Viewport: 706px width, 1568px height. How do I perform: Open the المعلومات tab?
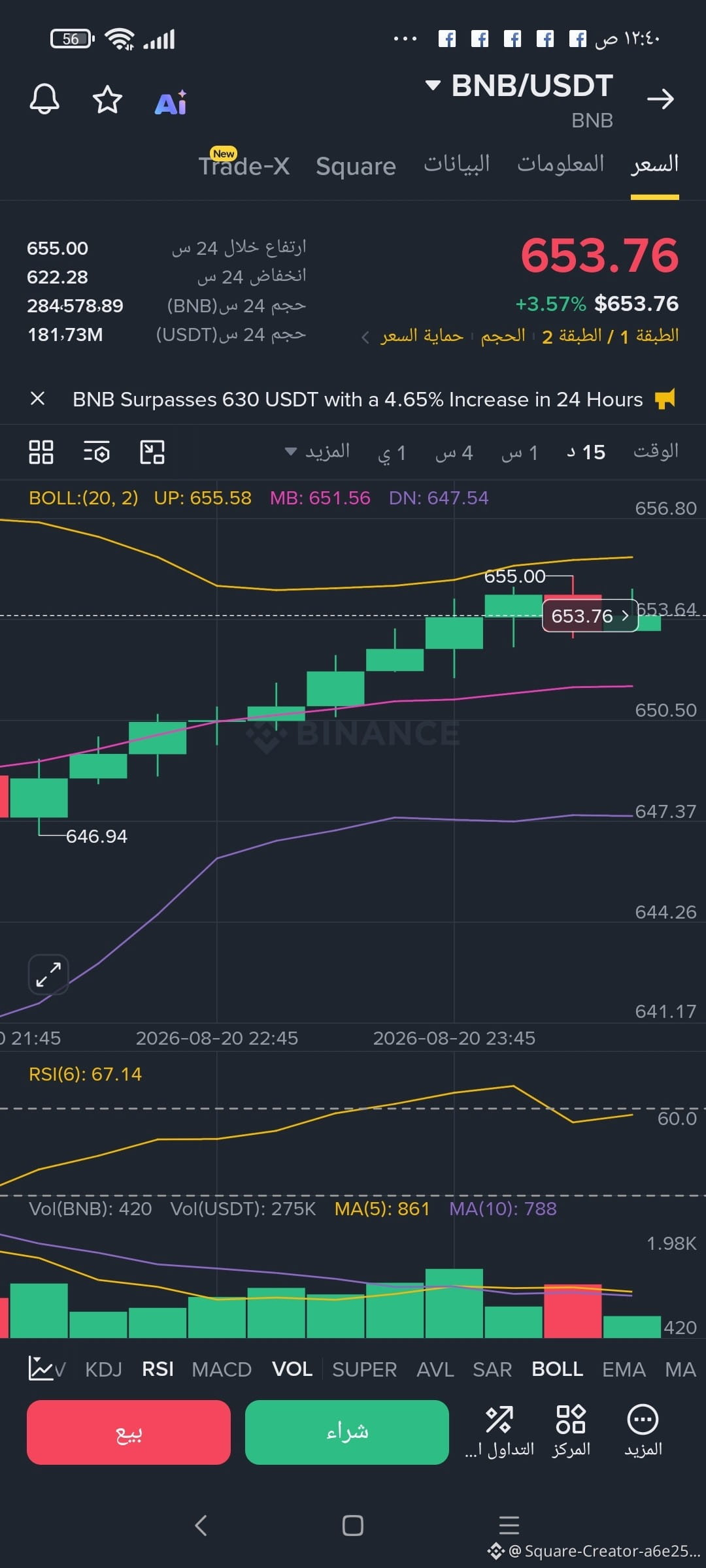click(560, 163)
